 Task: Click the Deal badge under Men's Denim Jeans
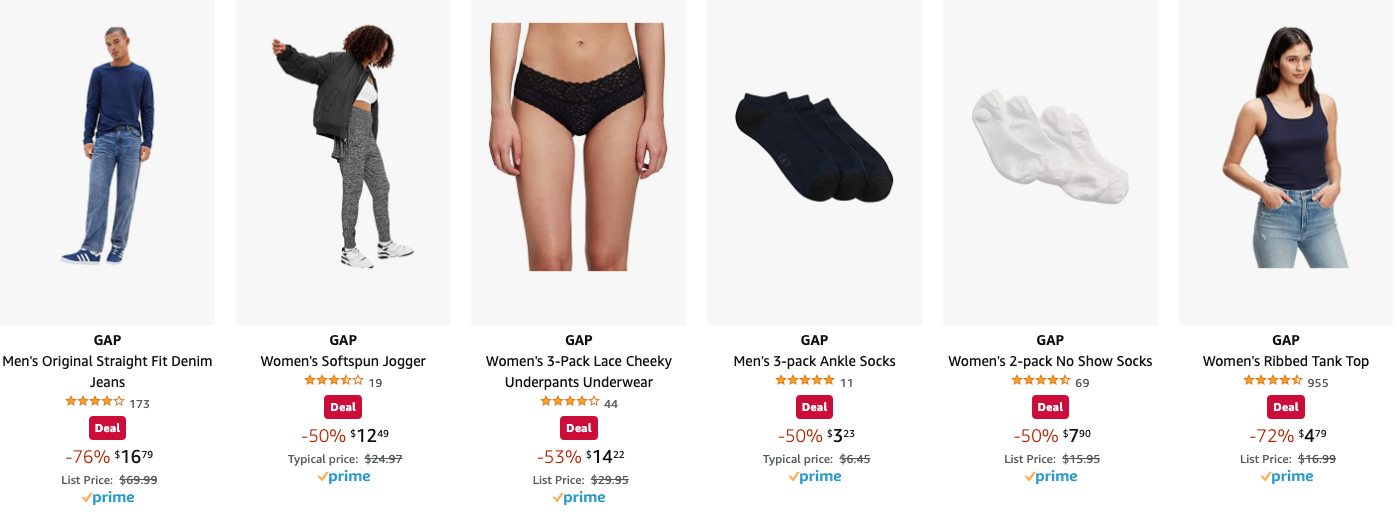click(107, 428)
